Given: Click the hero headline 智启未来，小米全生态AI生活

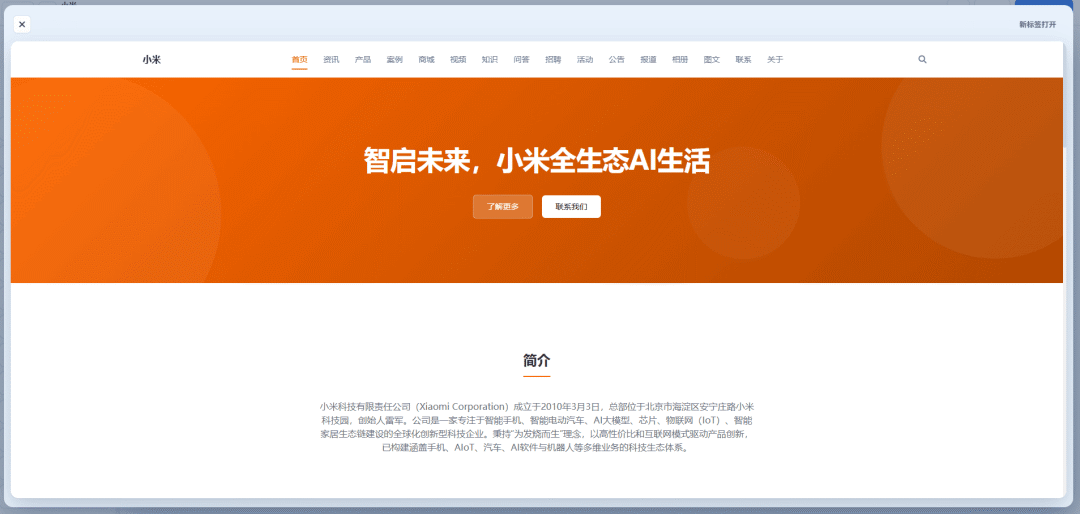Looking at the screenshot, I should point(537,163).
